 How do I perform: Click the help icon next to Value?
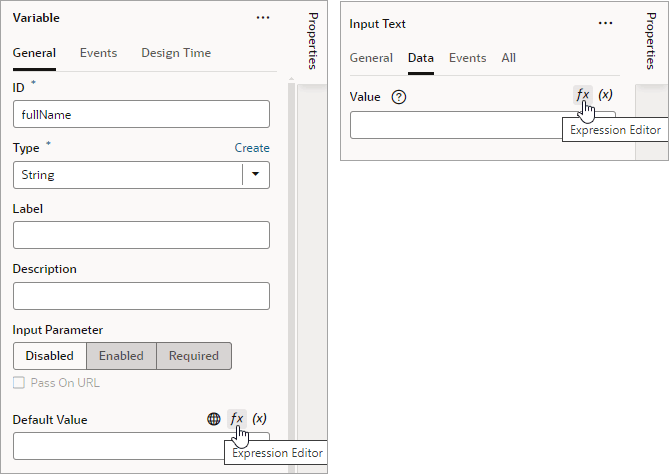399,97
